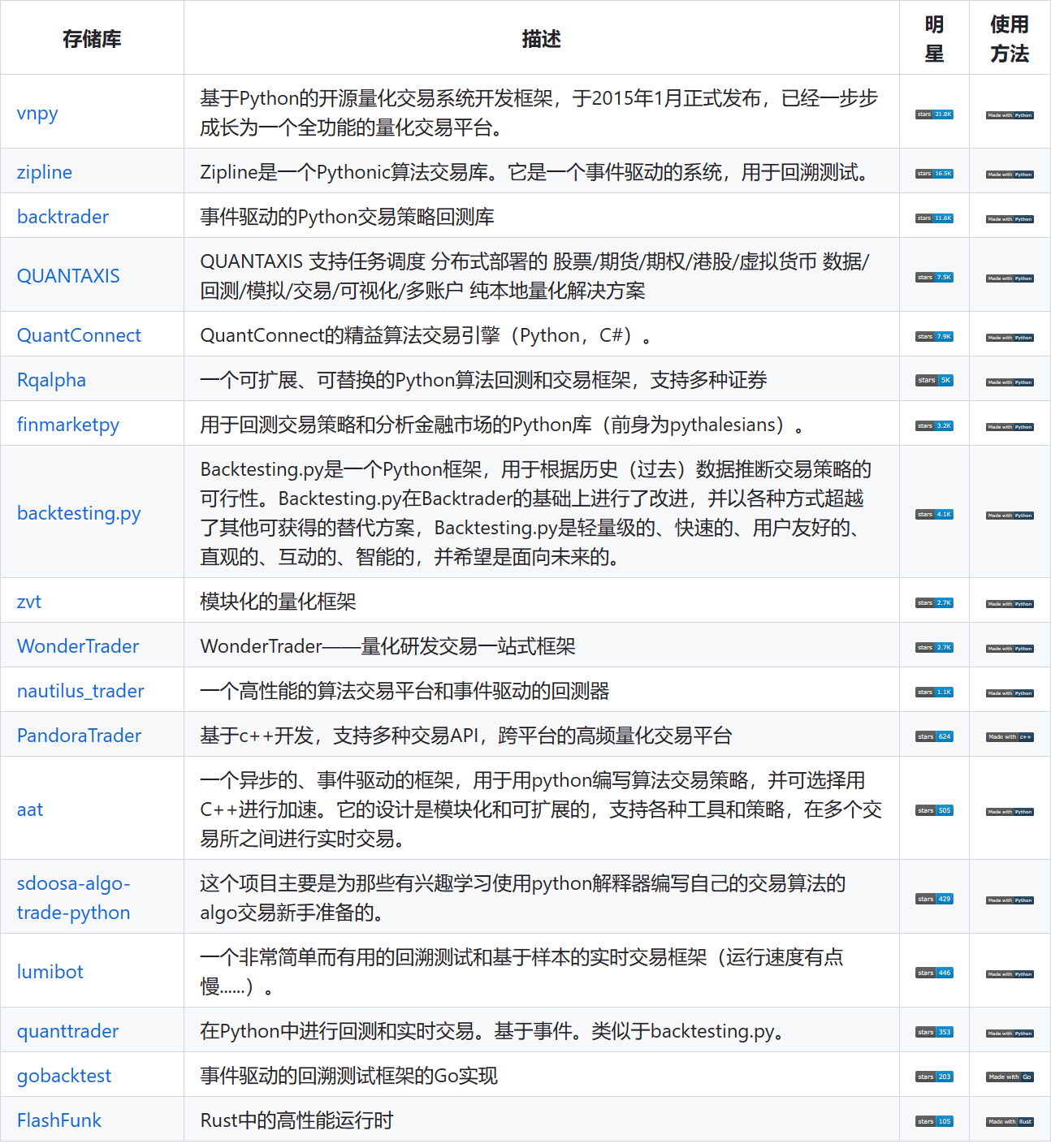Open the aat repository link
The image size is (1051, 1148).
(30, 809)
